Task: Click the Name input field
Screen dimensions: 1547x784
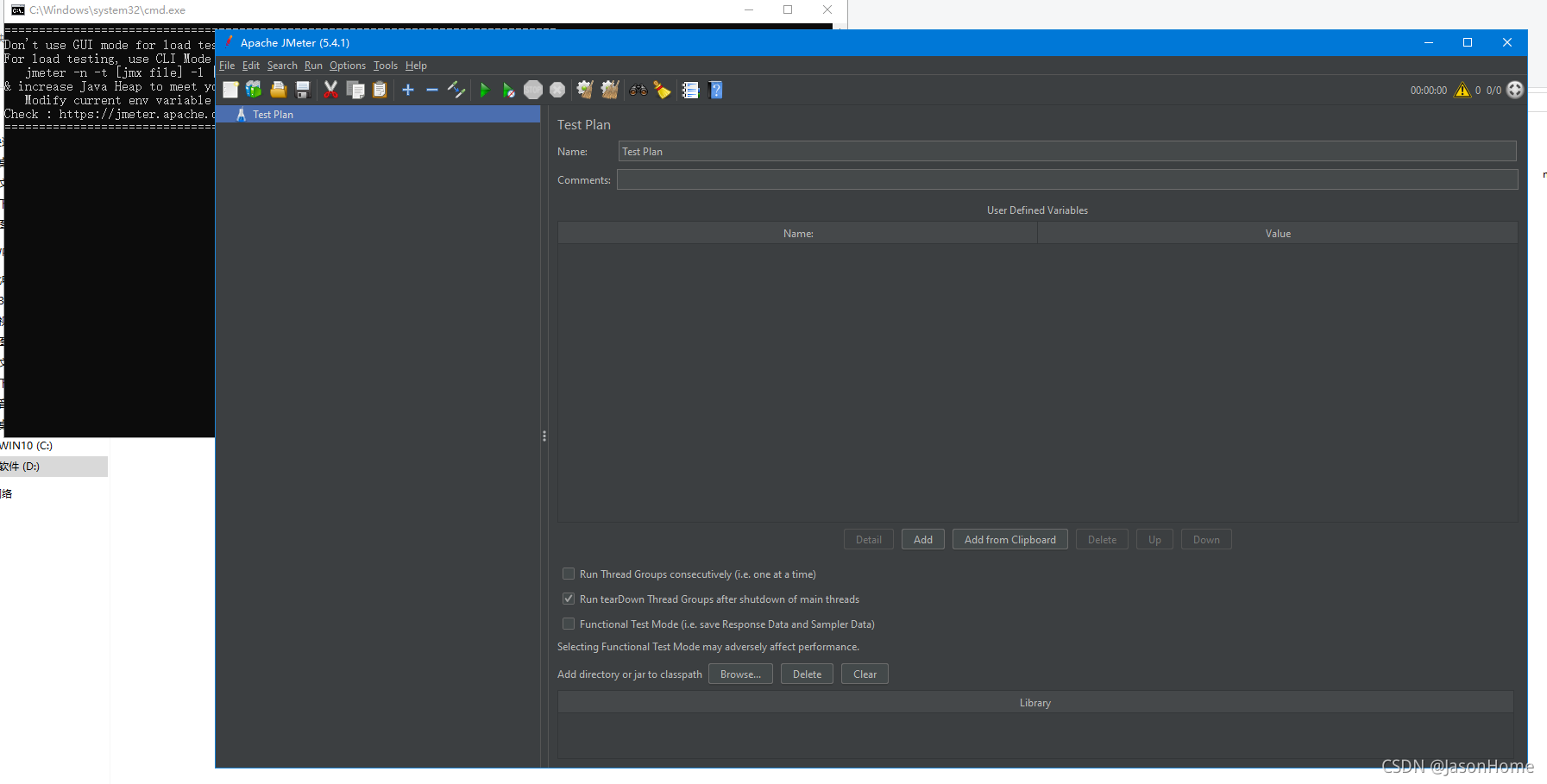Action: (1067, 151)
